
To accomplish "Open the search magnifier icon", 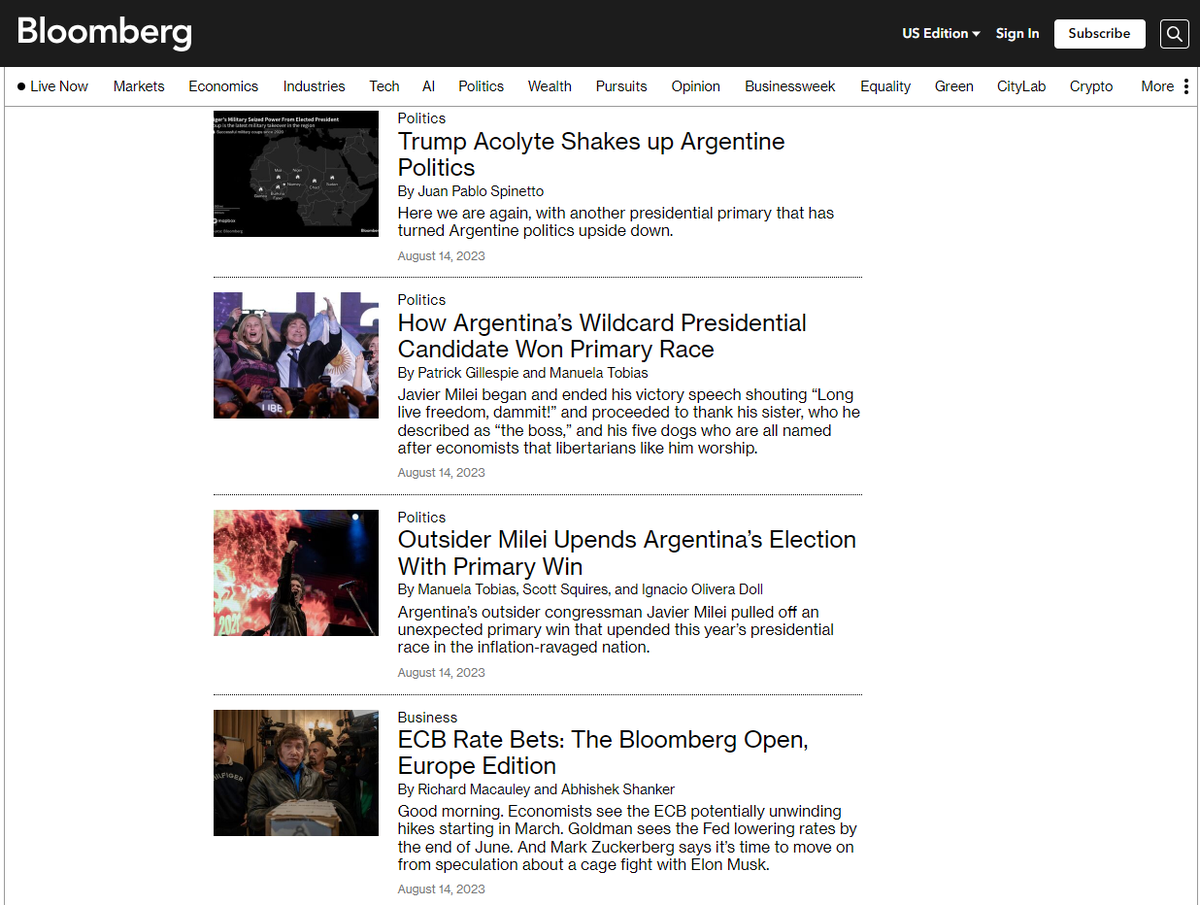I will pos(1174,33).
